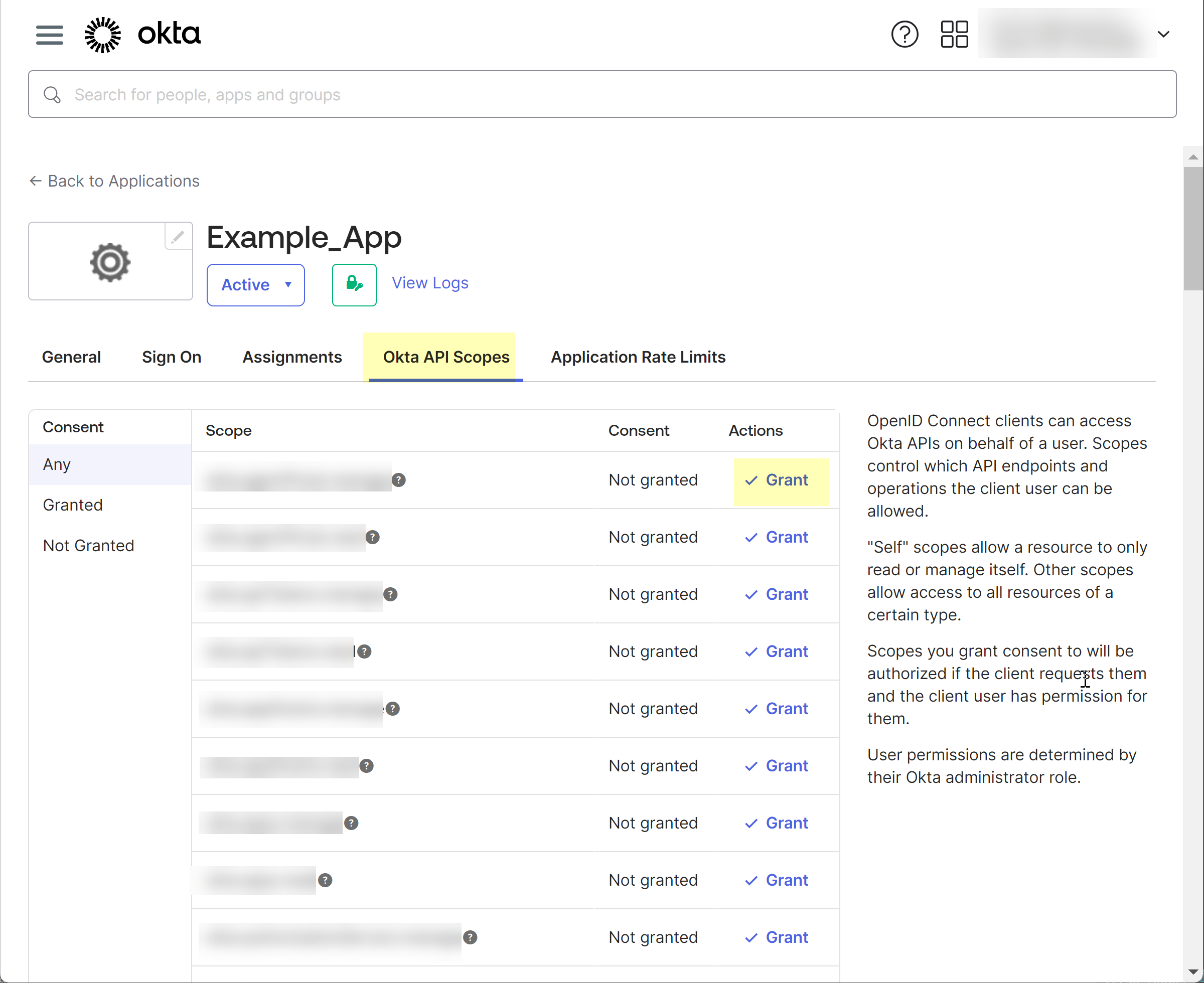Expand the account menu chevron

1163,35
